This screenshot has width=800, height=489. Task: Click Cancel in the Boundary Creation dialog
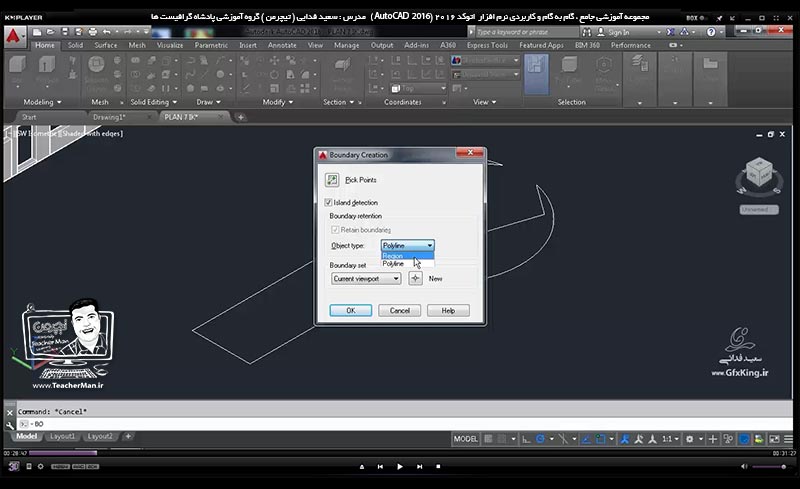[x=399, y=310]
